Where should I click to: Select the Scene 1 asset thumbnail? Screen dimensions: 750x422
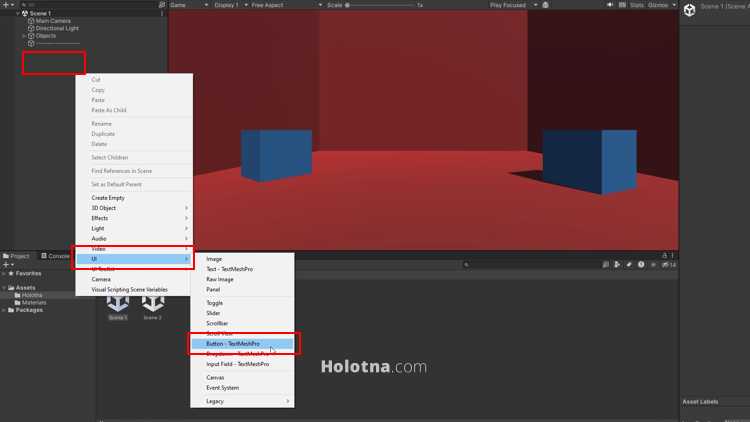118,307
